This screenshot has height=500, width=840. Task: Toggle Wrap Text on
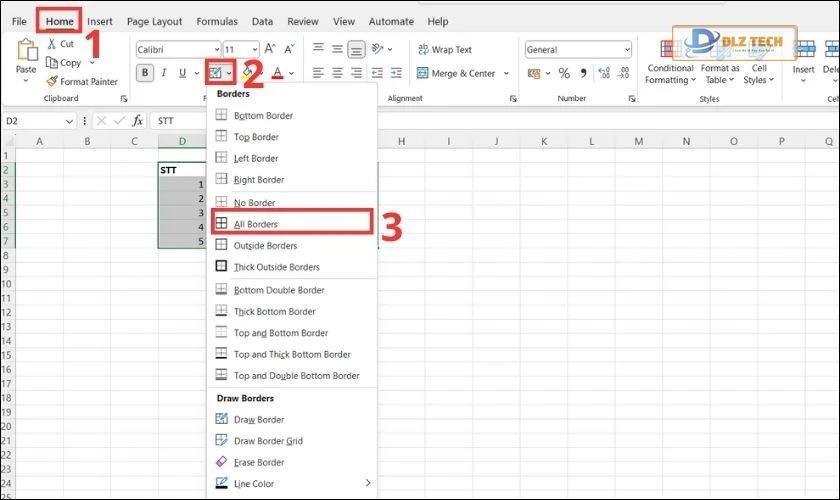point(444,49)
